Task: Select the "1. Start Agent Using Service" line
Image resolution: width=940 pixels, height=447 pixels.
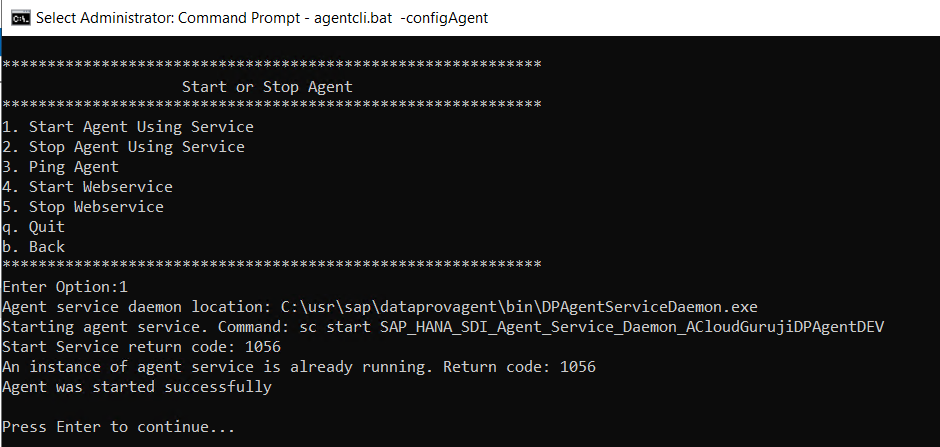Action: [128, 127]
